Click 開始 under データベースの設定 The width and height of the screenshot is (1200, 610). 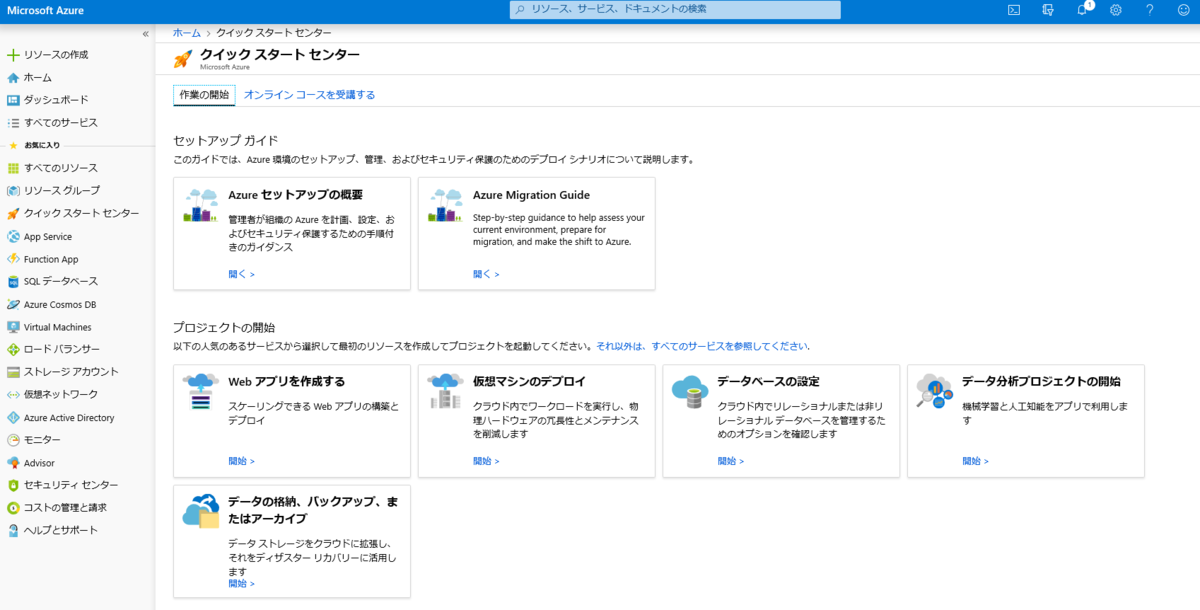pos(731,461)
